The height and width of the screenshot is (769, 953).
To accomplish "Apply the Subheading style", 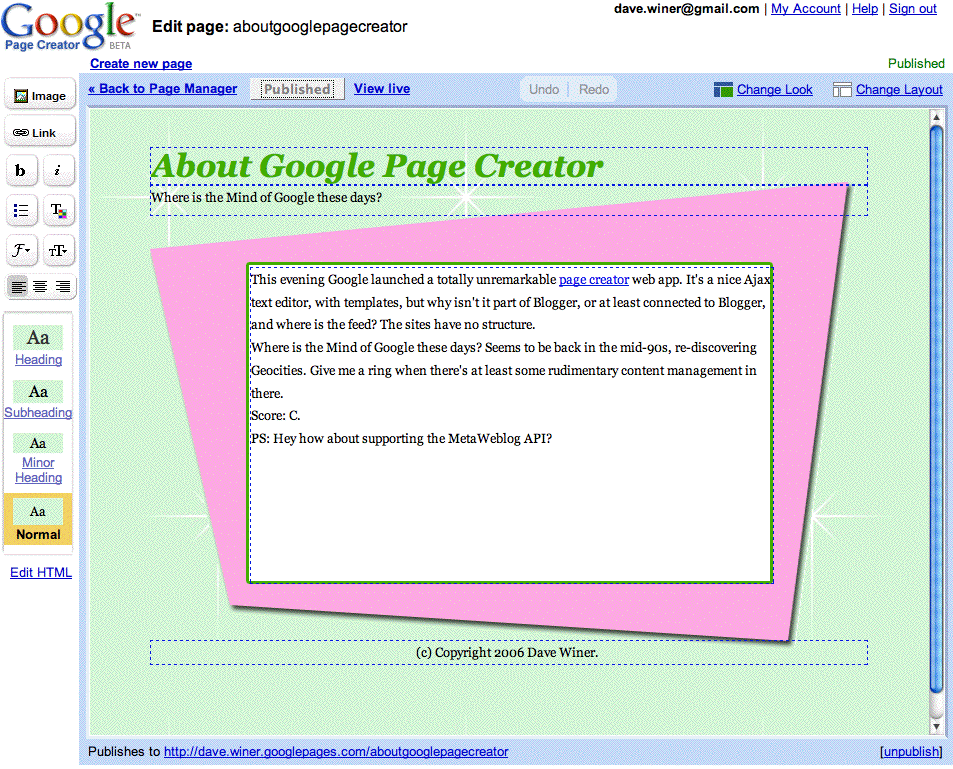I will (38, 400).
